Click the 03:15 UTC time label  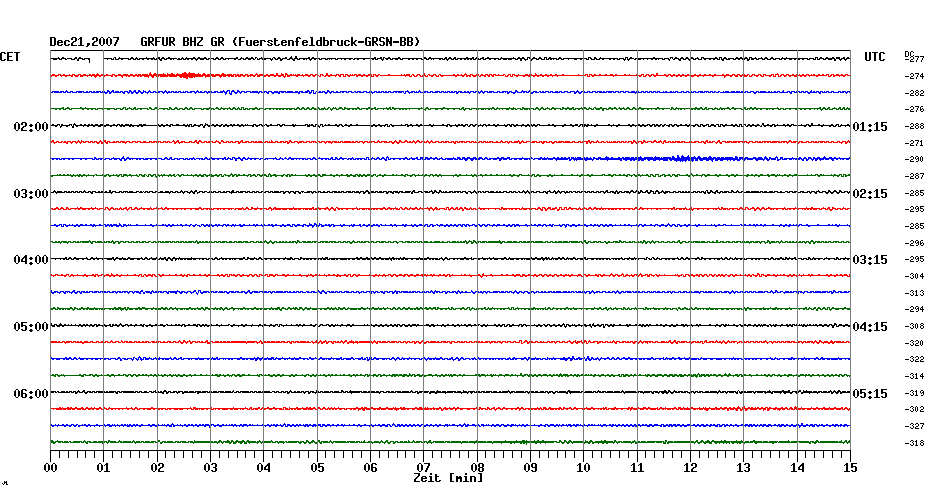point(870,260)
